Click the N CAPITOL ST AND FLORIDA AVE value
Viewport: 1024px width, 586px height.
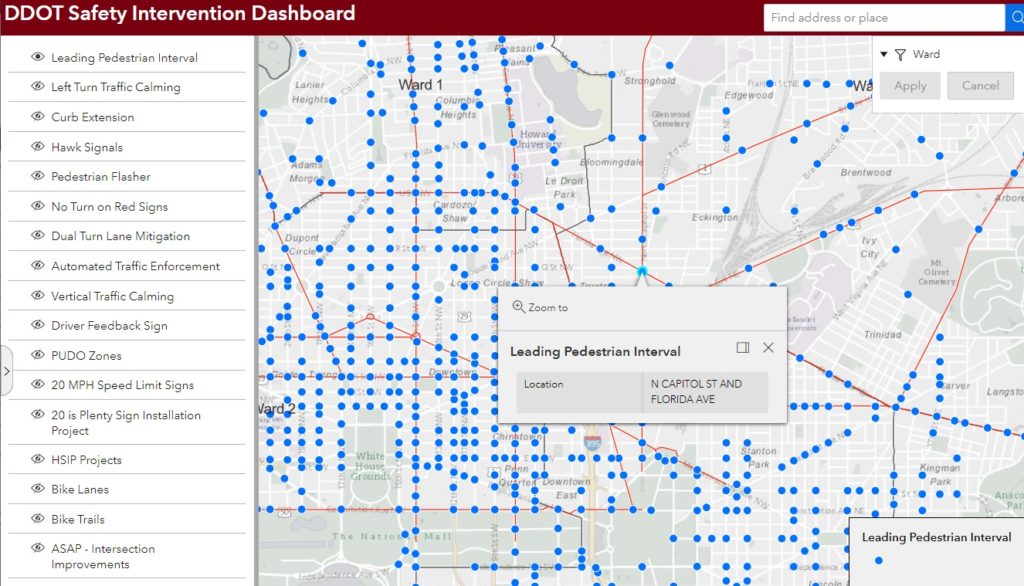coord(696,391)
